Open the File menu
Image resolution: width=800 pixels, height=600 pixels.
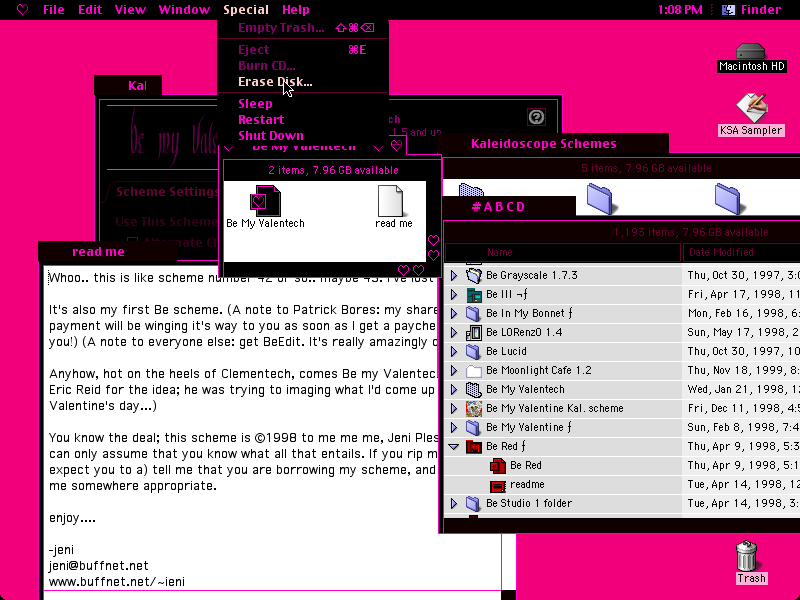click(x=54, y=10)
